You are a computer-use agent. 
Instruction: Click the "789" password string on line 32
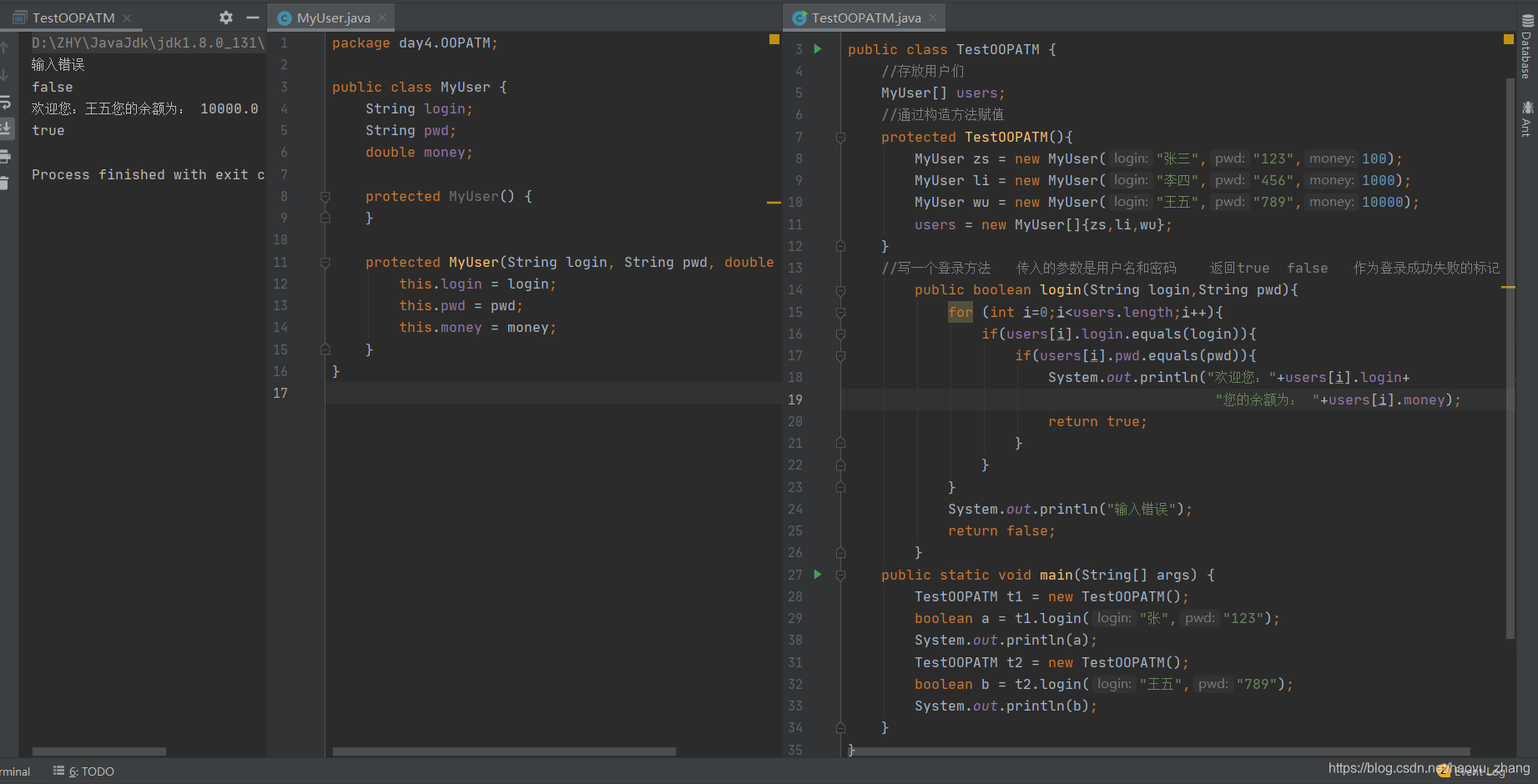(x=1257, y=685)
